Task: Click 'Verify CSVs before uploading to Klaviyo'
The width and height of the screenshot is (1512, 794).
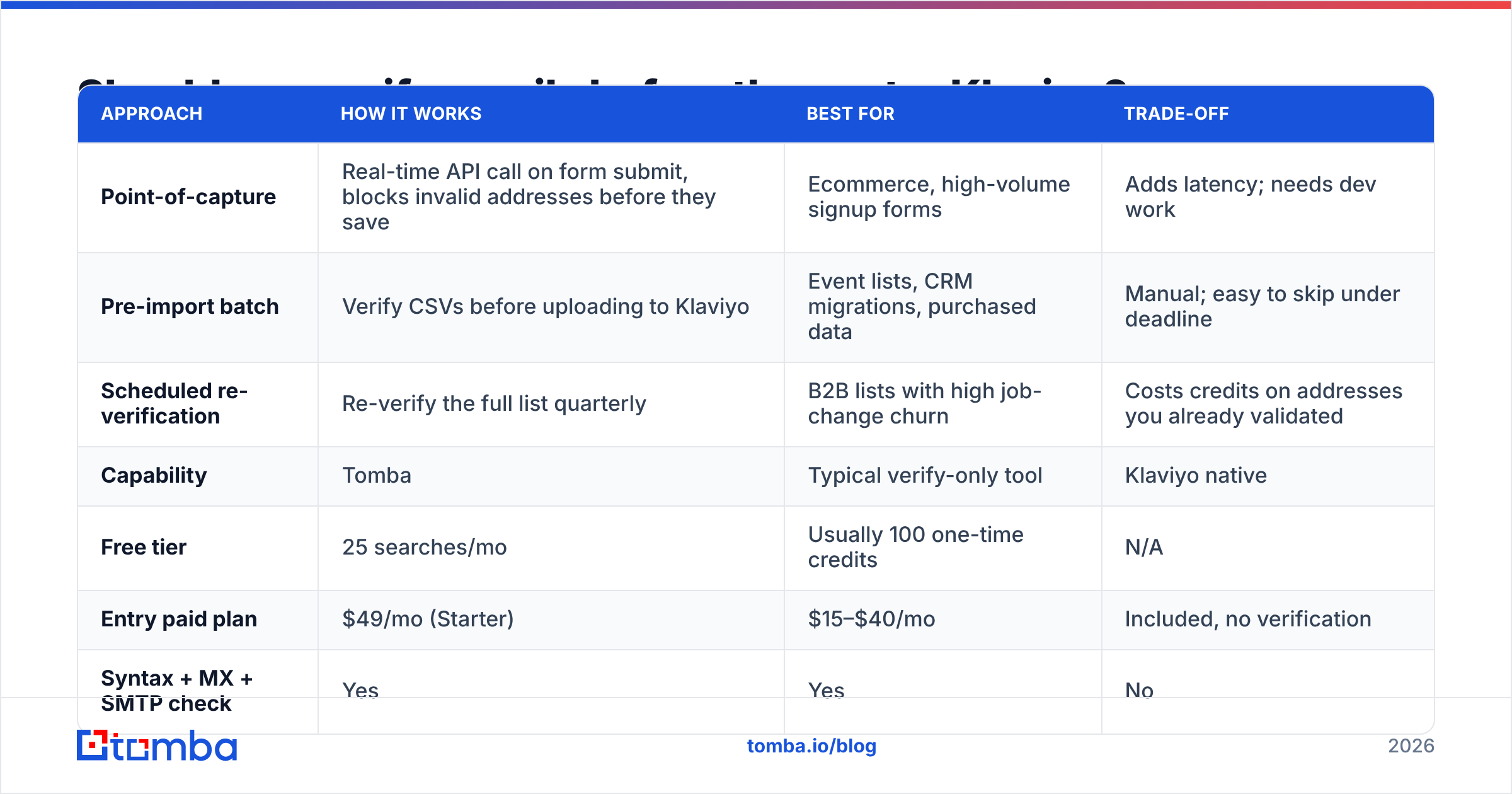Action: pyautogui.click(x=546, y=307)
